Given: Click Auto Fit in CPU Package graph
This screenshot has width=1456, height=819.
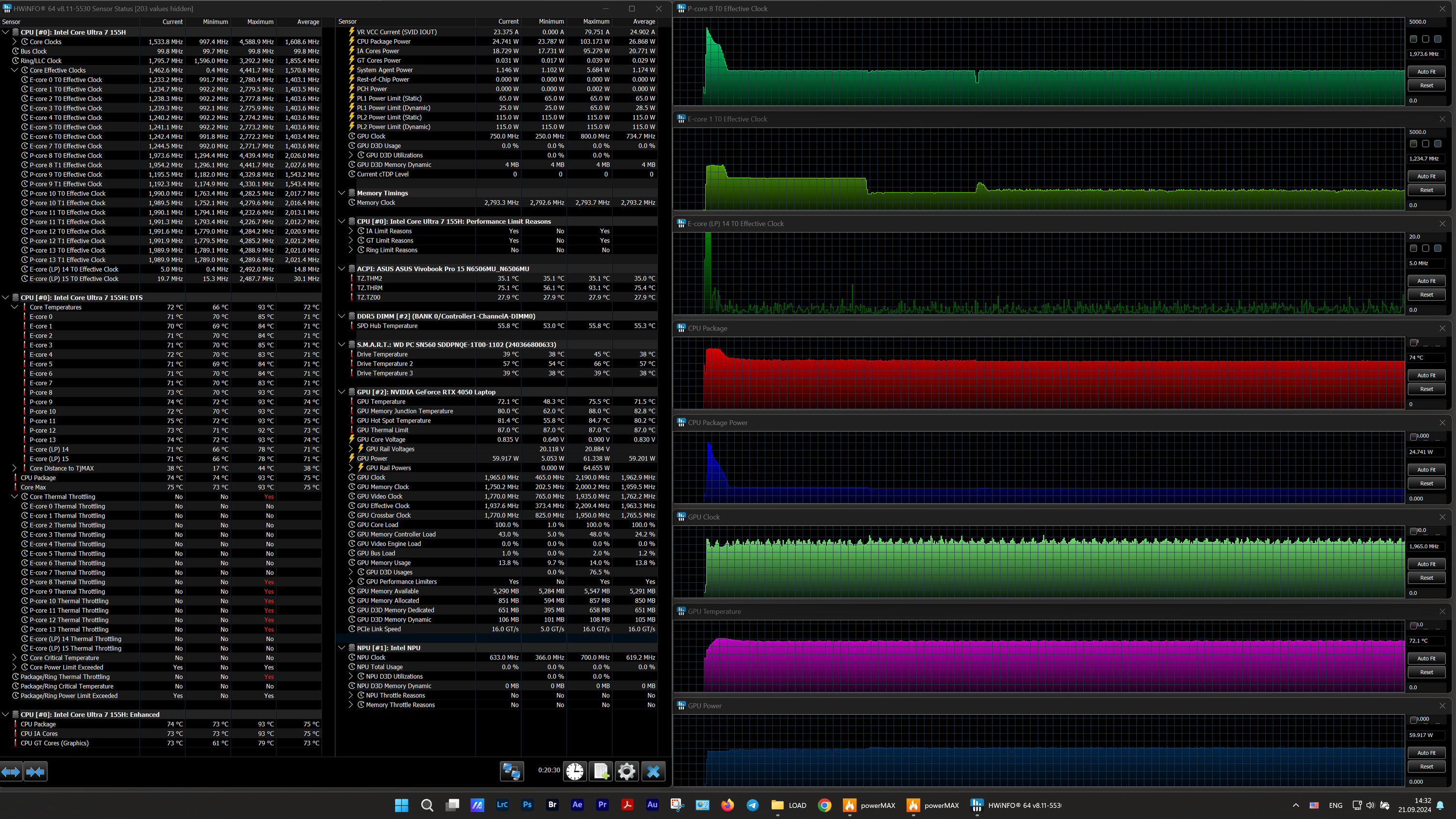Looking at the screenshot, I should coord(1426,376).
